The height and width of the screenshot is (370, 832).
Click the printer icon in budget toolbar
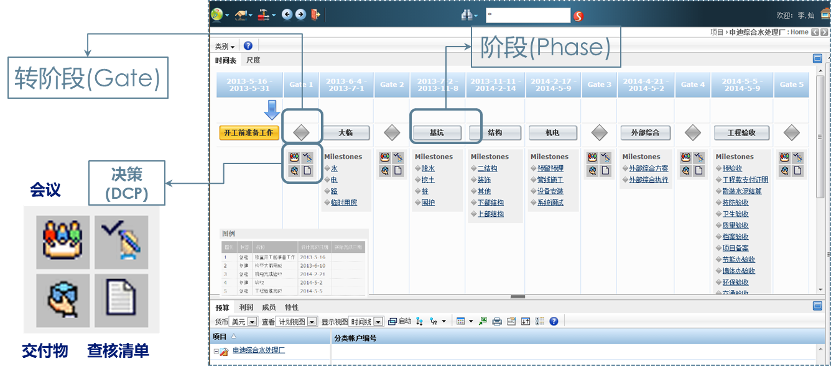point(497,321)
